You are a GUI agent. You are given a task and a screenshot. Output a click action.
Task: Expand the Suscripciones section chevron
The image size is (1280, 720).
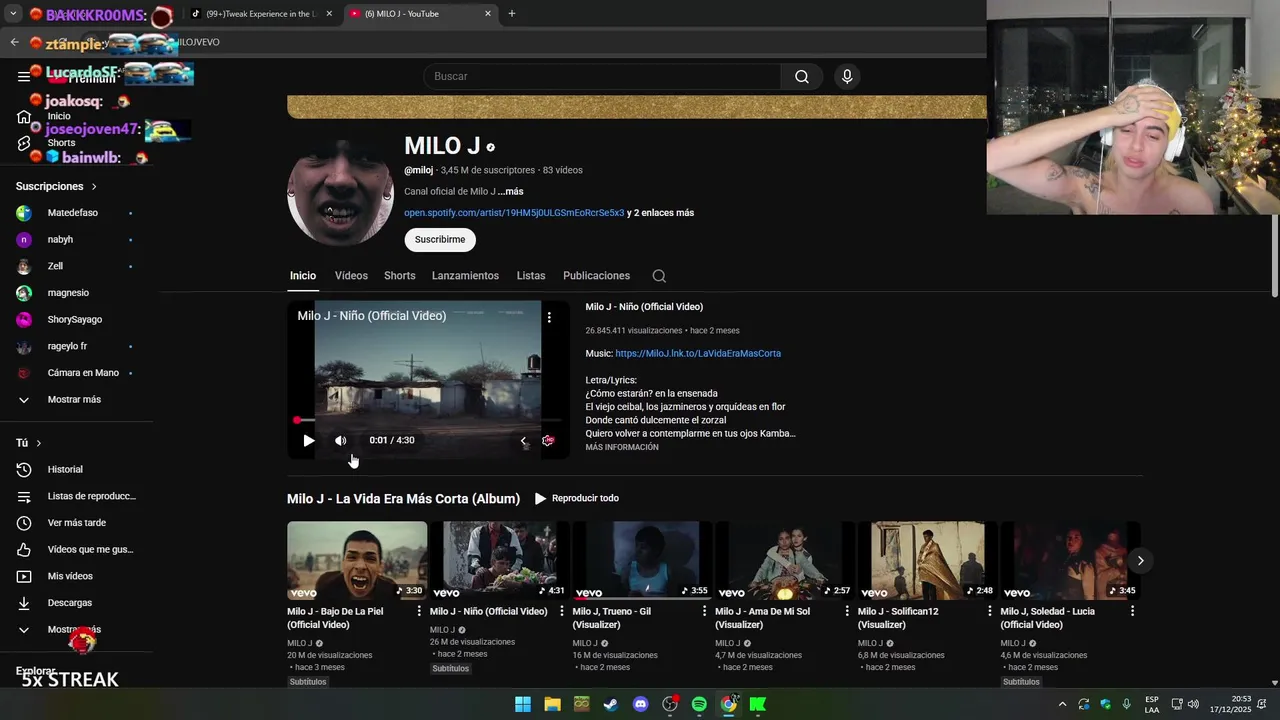(94, 187)
